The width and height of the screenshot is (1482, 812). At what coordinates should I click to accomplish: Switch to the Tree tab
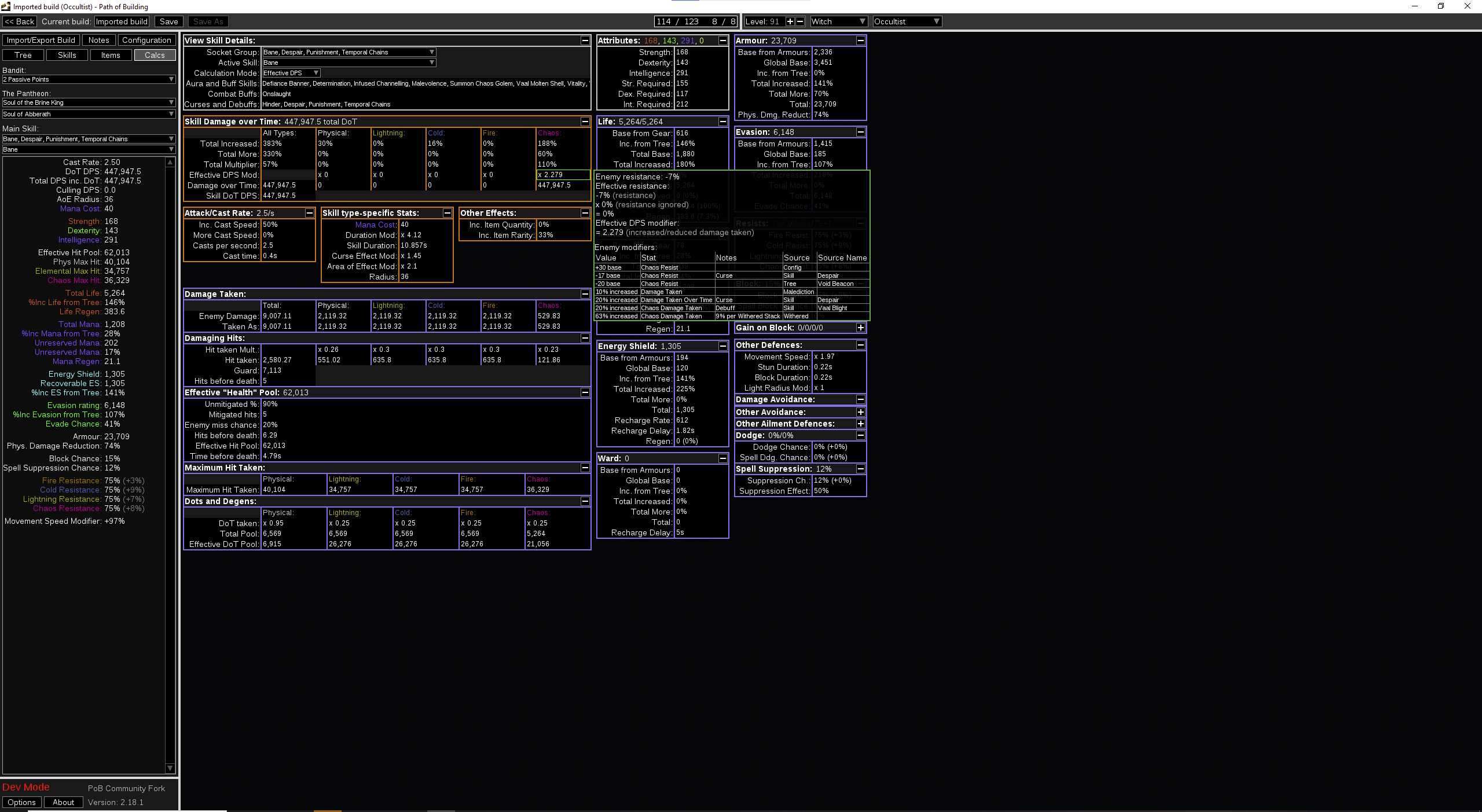(x=23, y=55)
